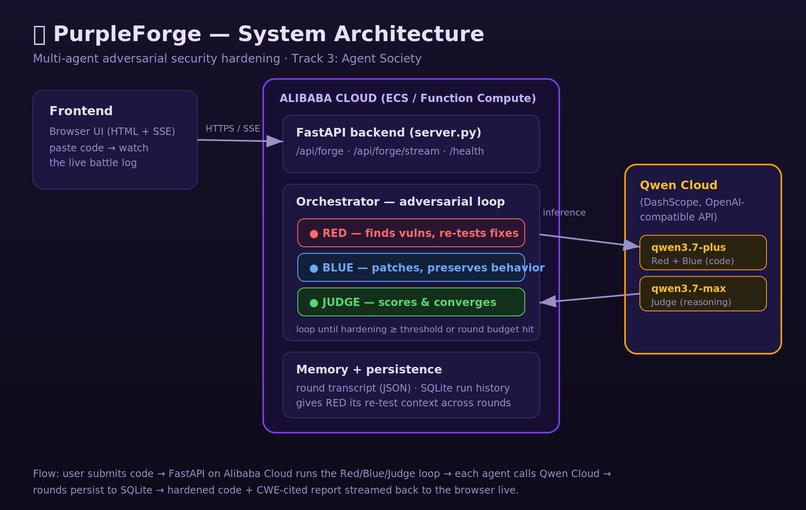
Task: Click the Orchestrator — adversarial loop heading
Action: pos(400,202)
